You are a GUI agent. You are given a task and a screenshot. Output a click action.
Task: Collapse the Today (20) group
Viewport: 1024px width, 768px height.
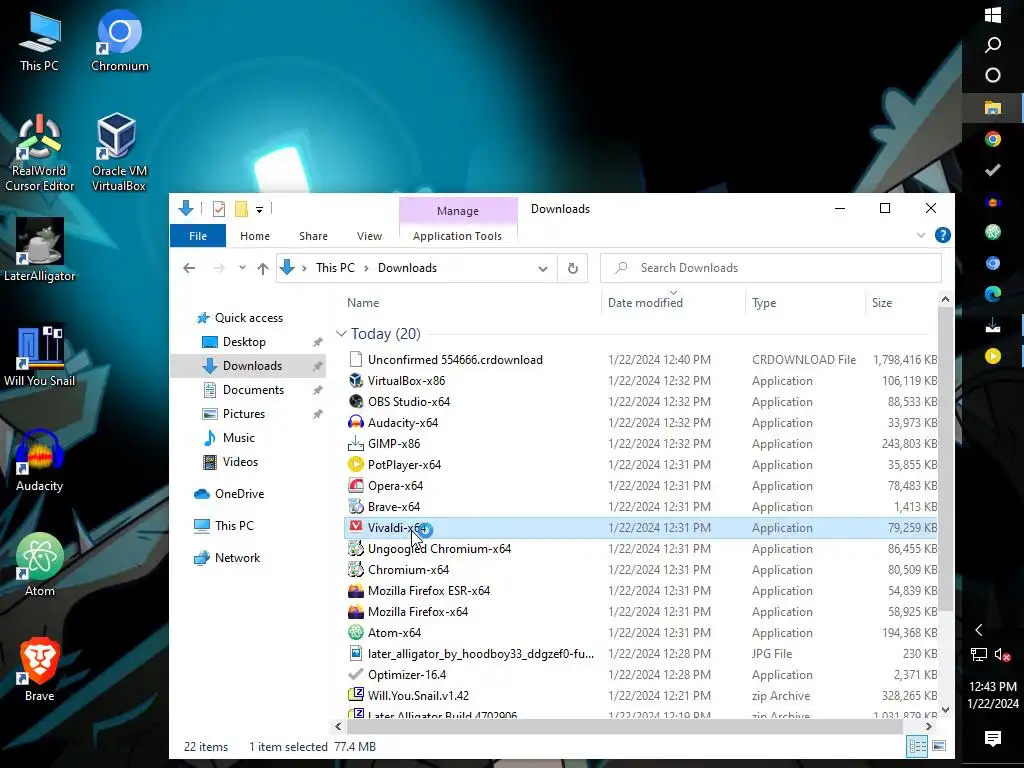pyautogui.click(x=341, y=334)
